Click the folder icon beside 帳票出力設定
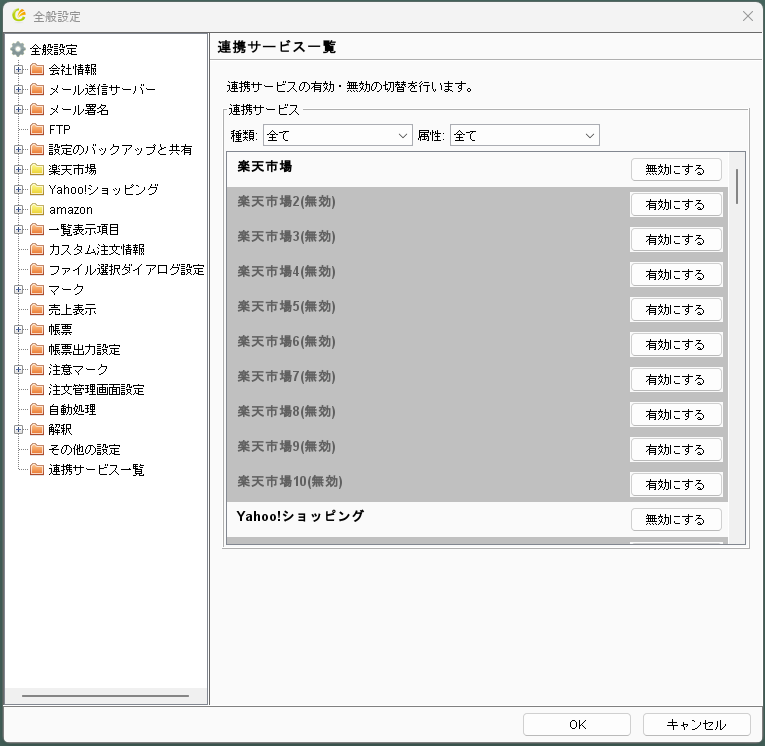 37,350
